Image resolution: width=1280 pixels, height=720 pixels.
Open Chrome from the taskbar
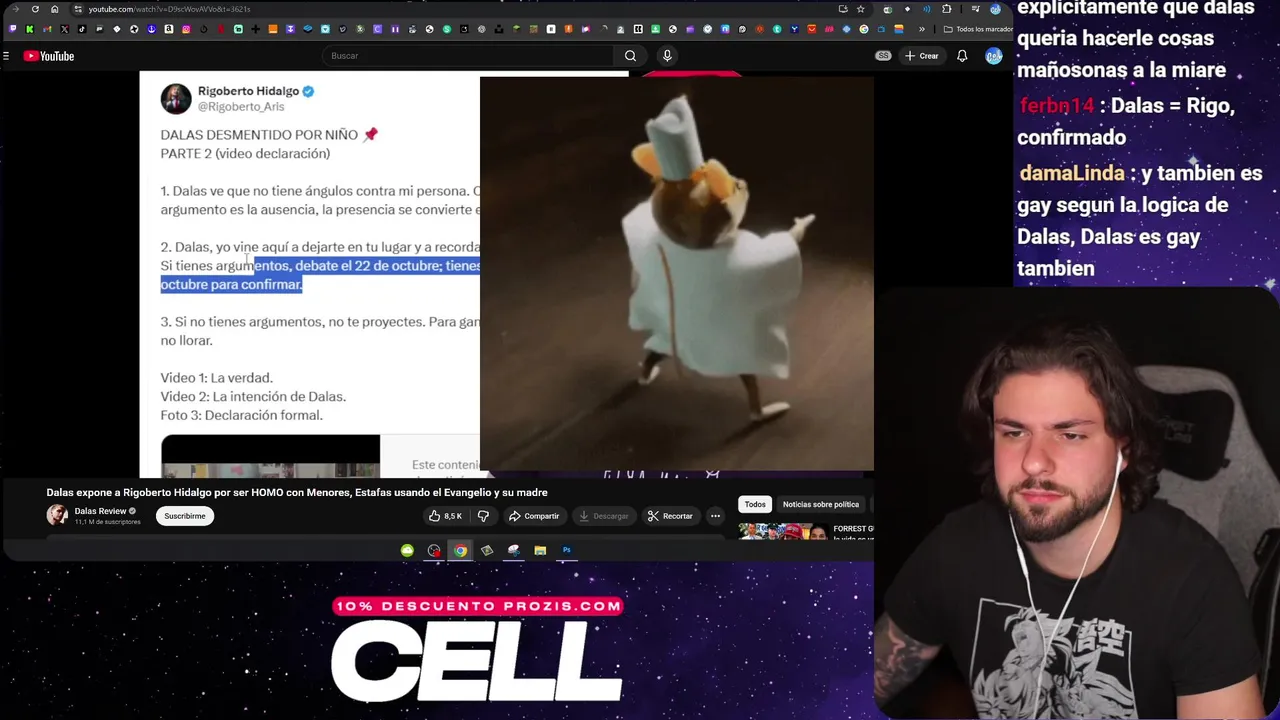460,550
